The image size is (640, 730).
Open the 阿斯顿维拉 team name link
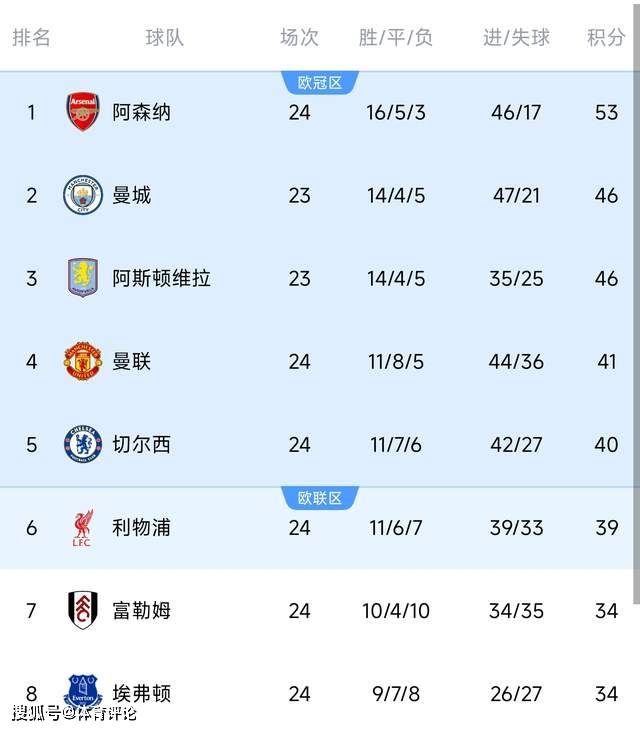coord(161,278)
